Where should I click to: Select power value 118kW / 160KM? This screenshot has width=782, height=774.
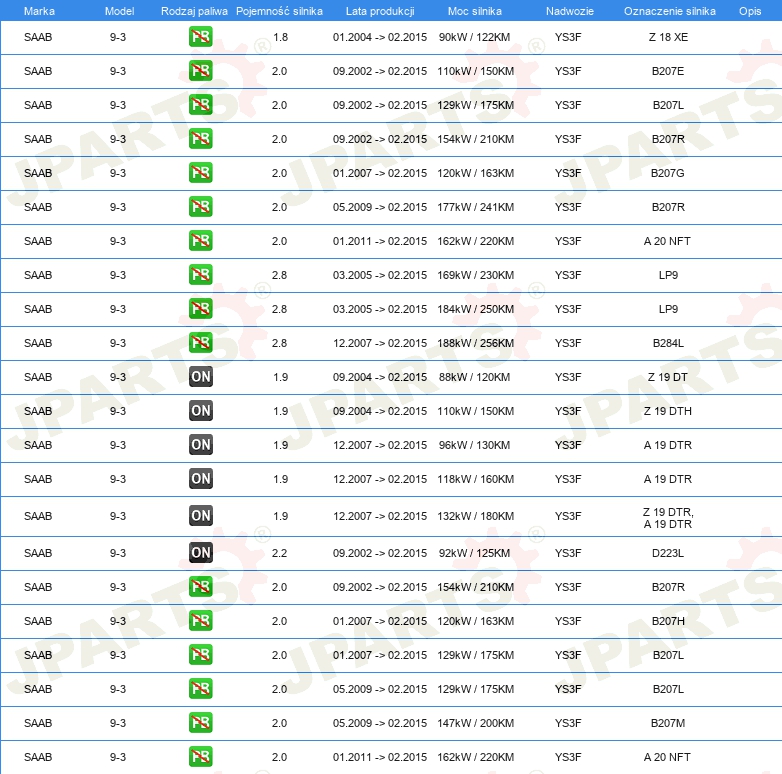(475, 479)
